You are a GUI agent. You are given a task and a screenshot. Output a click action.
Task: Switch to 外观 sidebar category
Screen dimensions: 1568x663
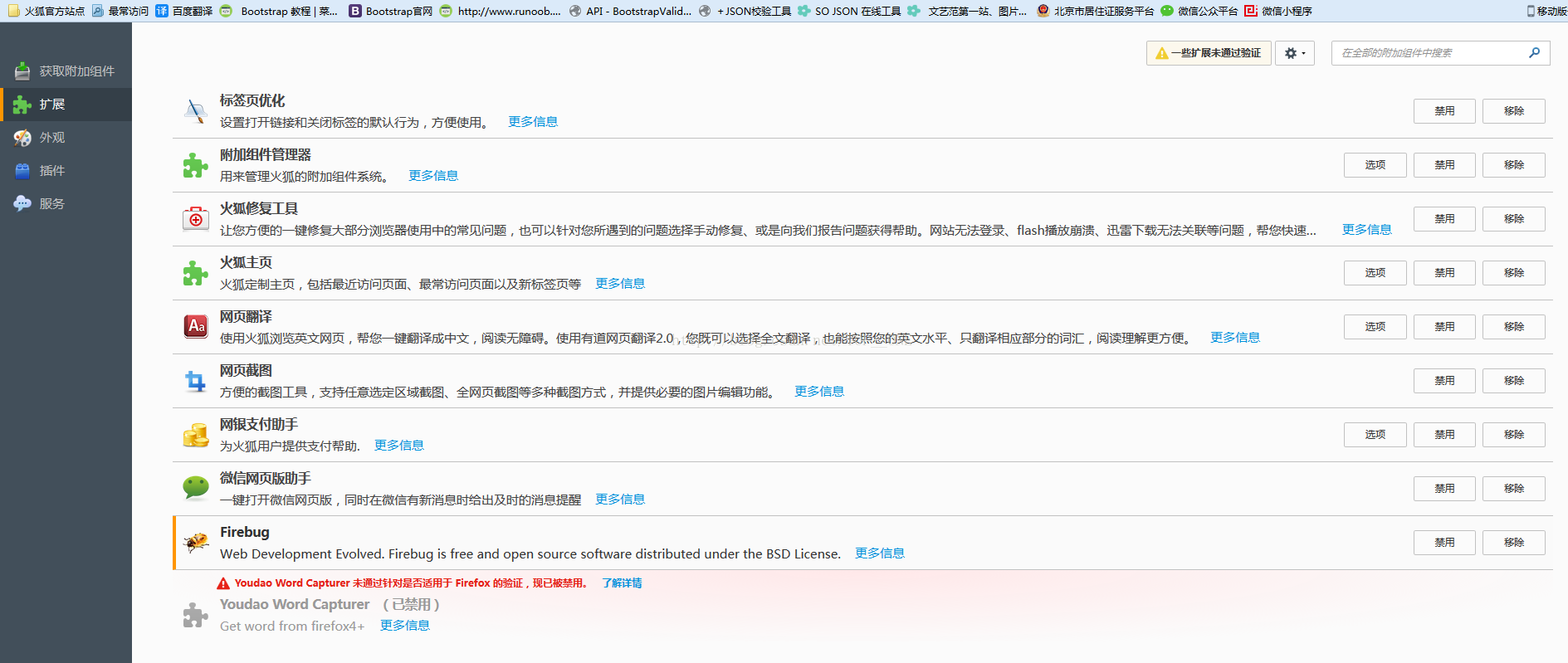[x=66, y=138]
